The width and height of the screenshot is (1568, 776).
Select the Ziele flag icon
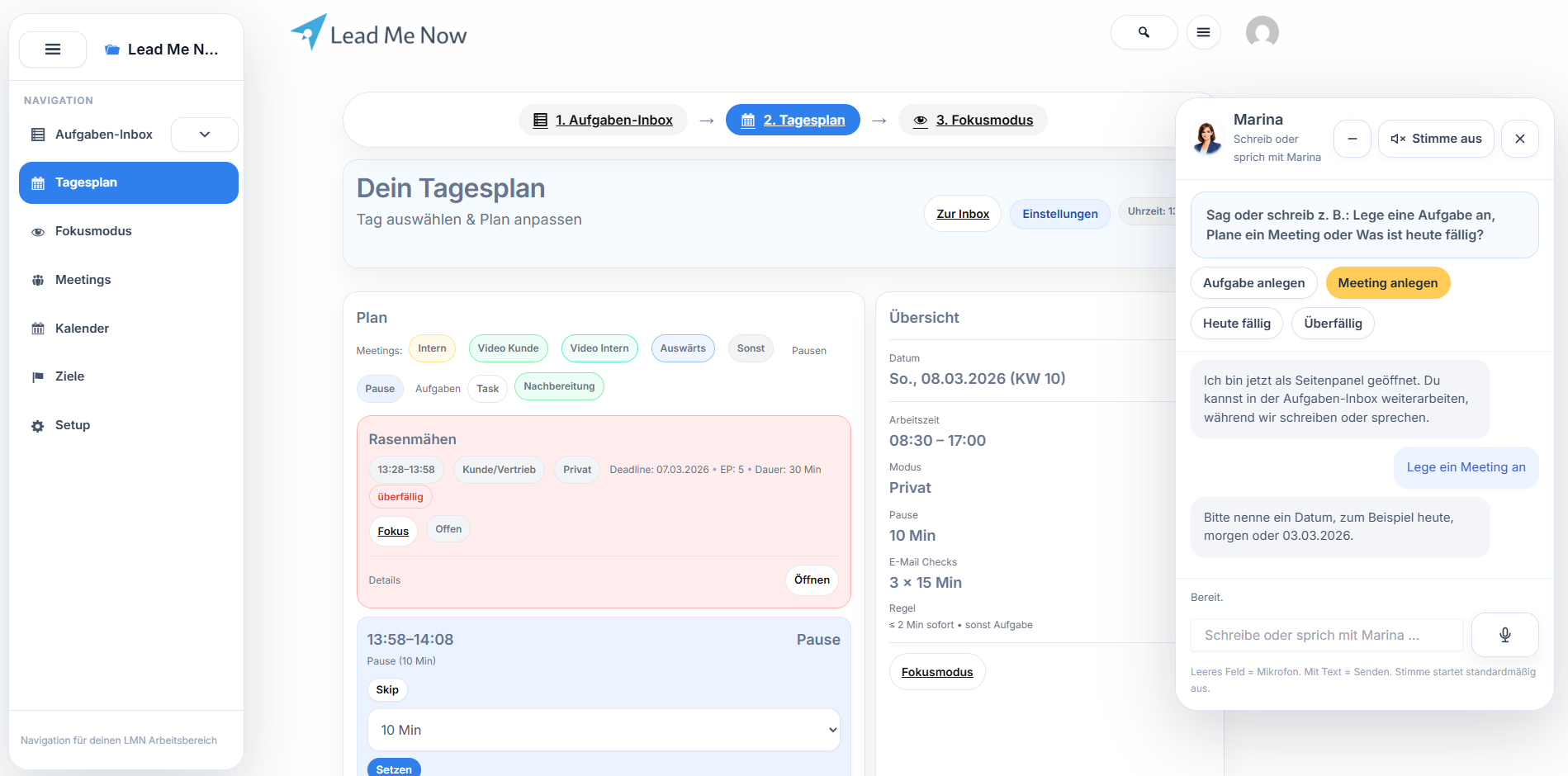pyautogui.click(x=38, y=376)
